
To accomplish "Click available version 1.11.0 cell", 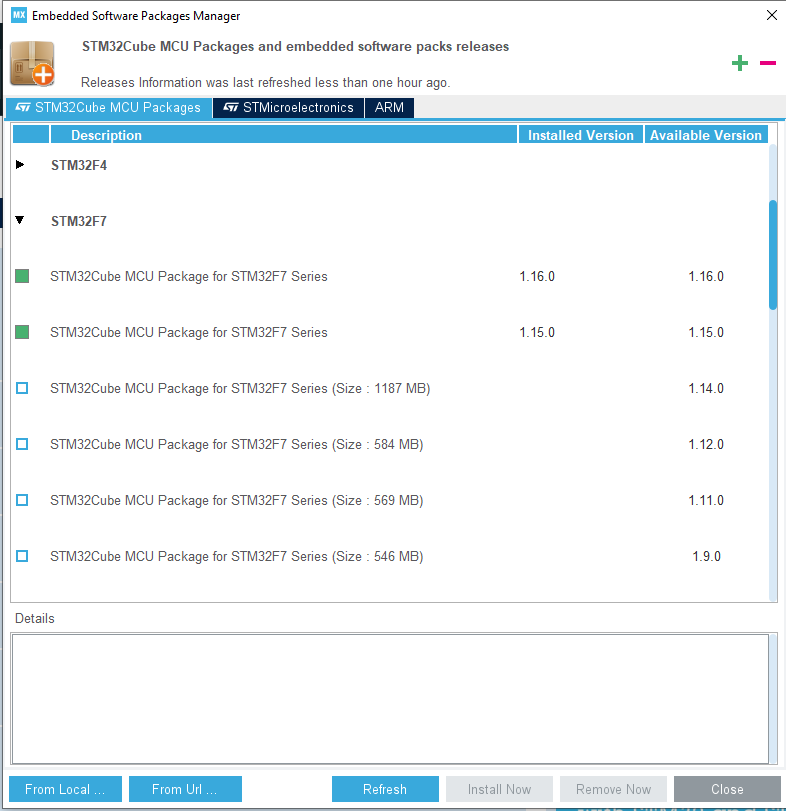I will click(x=706, y=500).
